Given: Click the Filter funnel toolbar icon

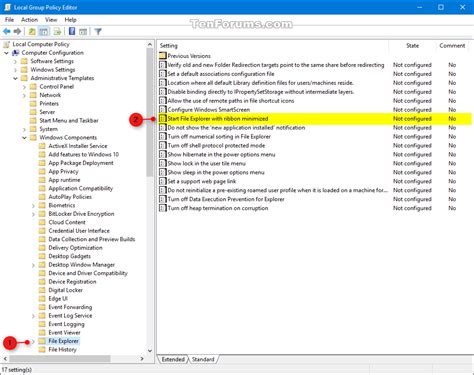Looking at the screenshot, I should [x=98, y=32].
